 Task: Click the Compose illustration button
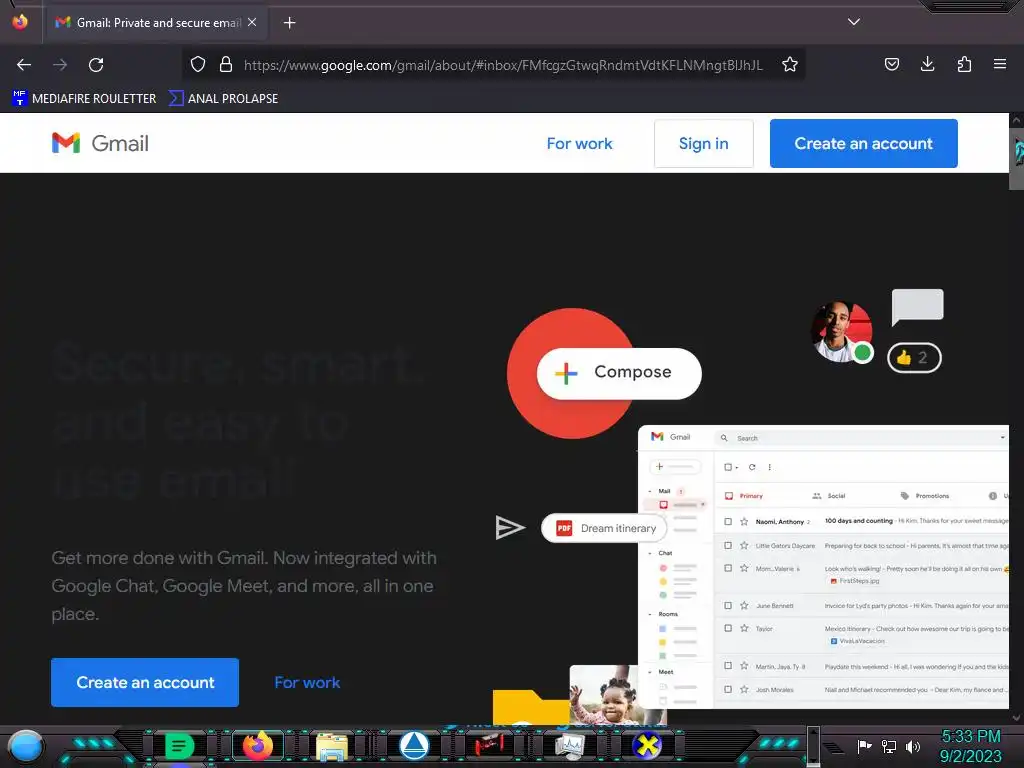tap(619, 373)
